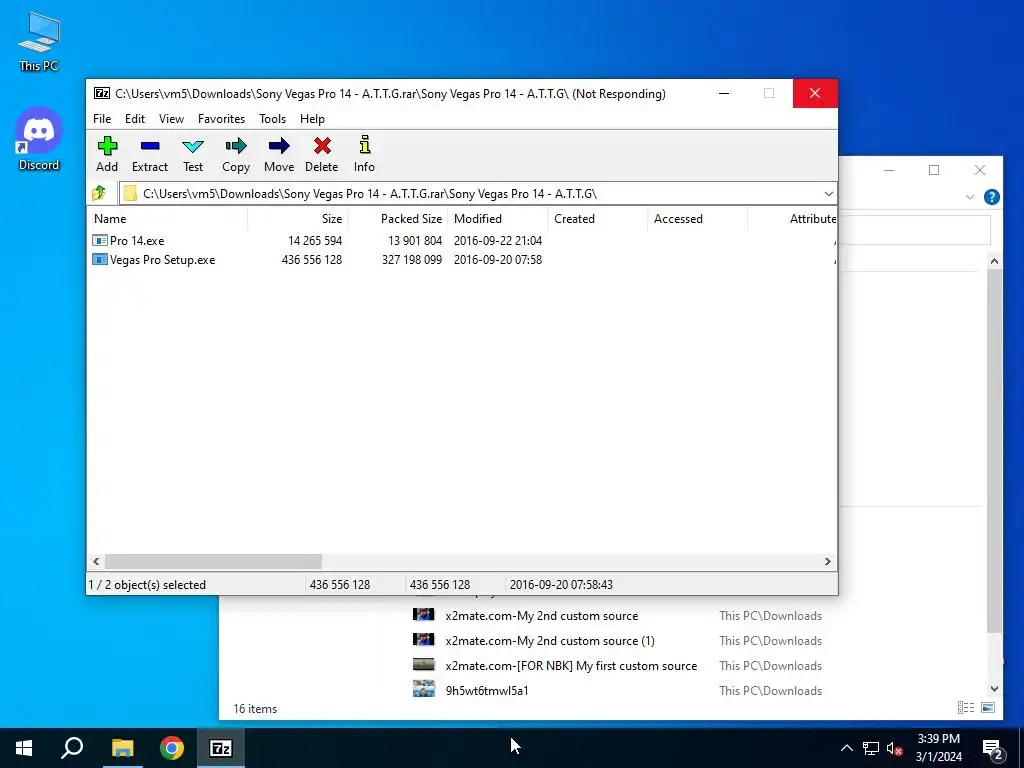Click the network tray icon
1024x768 pixels.
(x=871, y=748)
